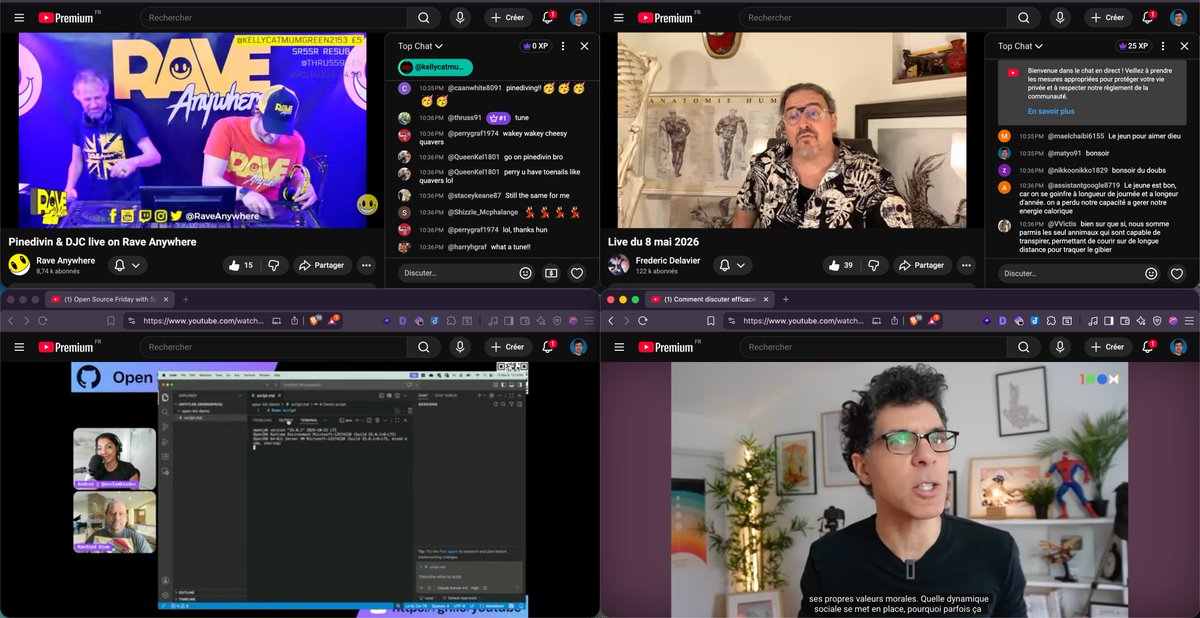1200x618 pixels.
Task: Open account avatar in Rave Anywhere window header
Action: click(x=578, y=17)
